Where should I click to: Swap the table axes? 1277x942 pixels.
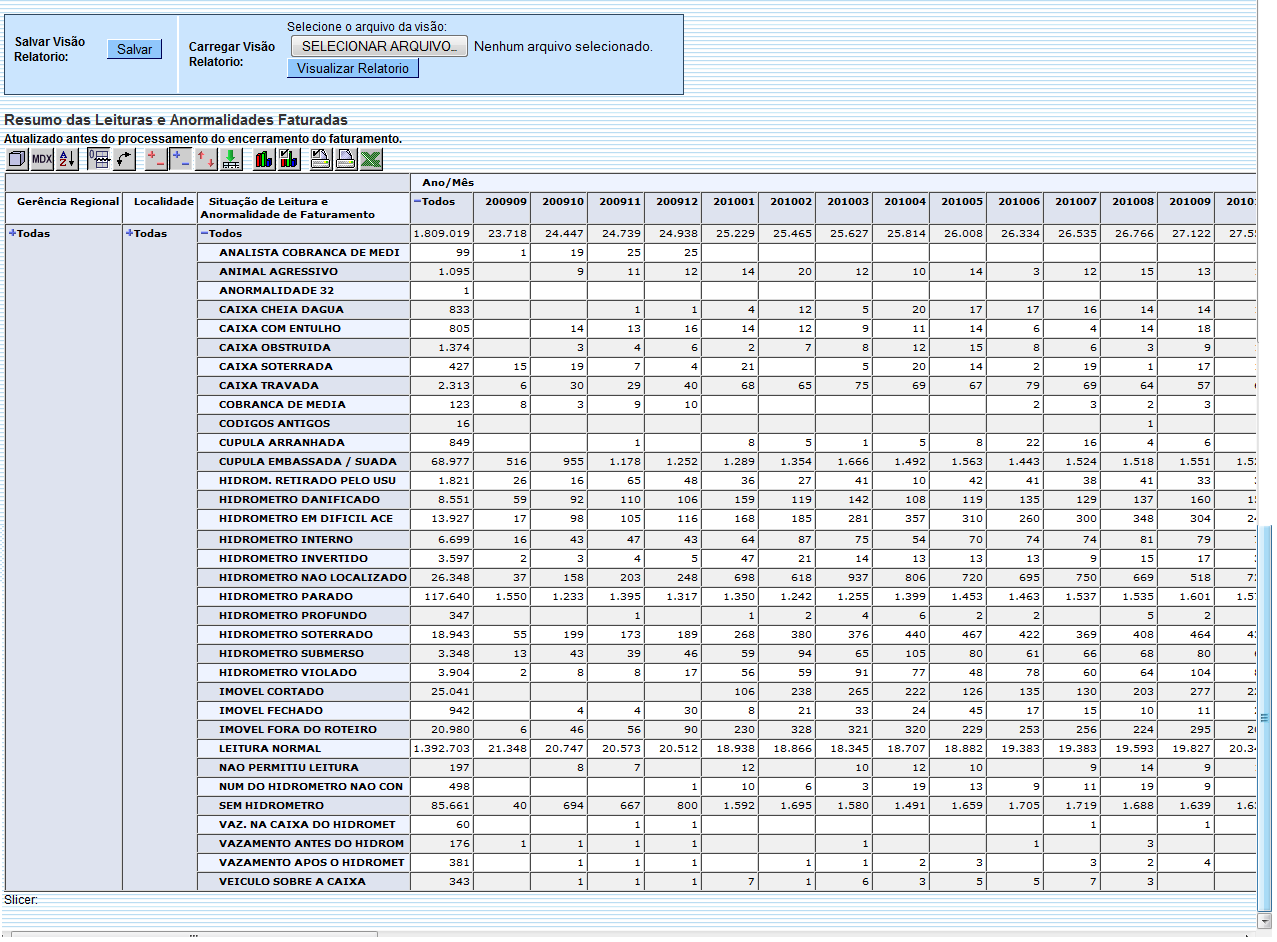point(125,159)
